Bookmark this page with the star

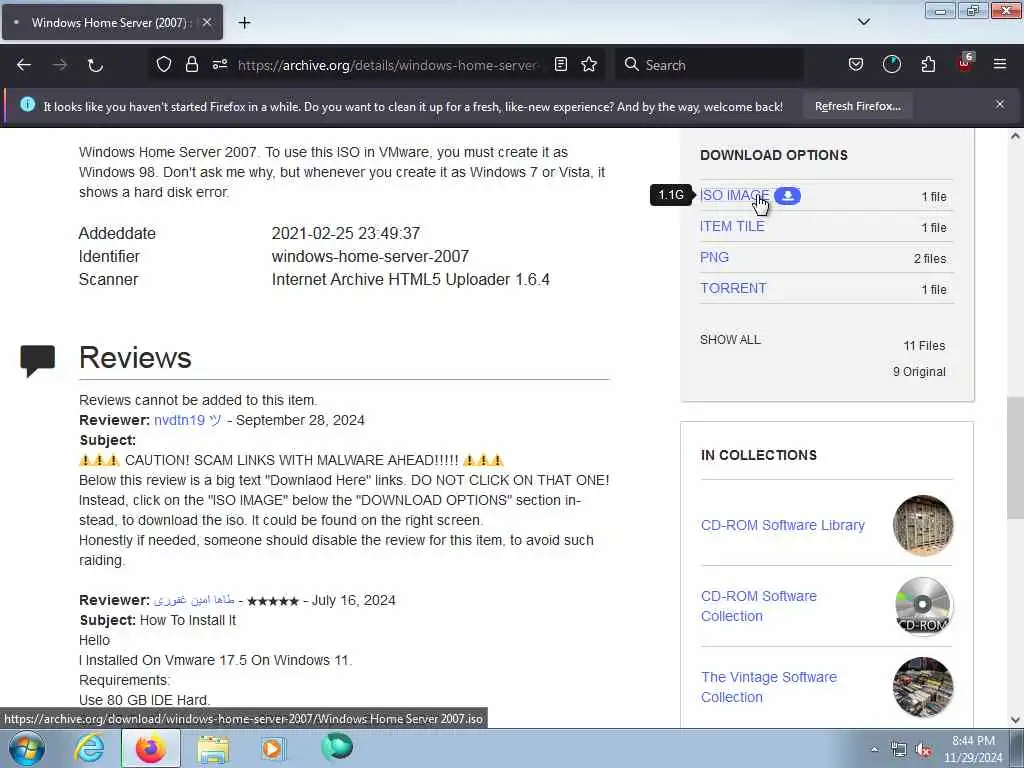589,64
